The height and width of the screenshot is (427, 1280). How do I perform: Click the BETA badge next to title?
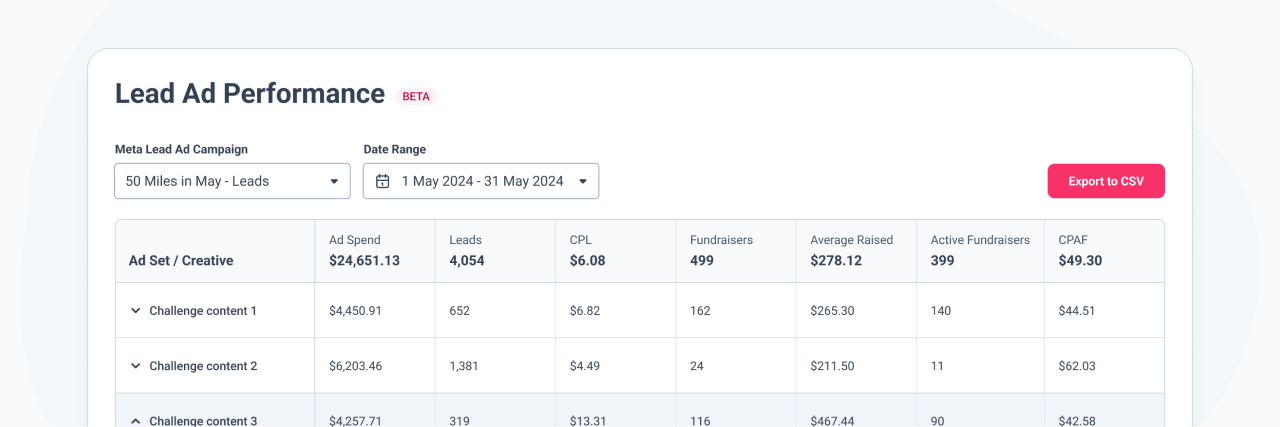[416, 96]
